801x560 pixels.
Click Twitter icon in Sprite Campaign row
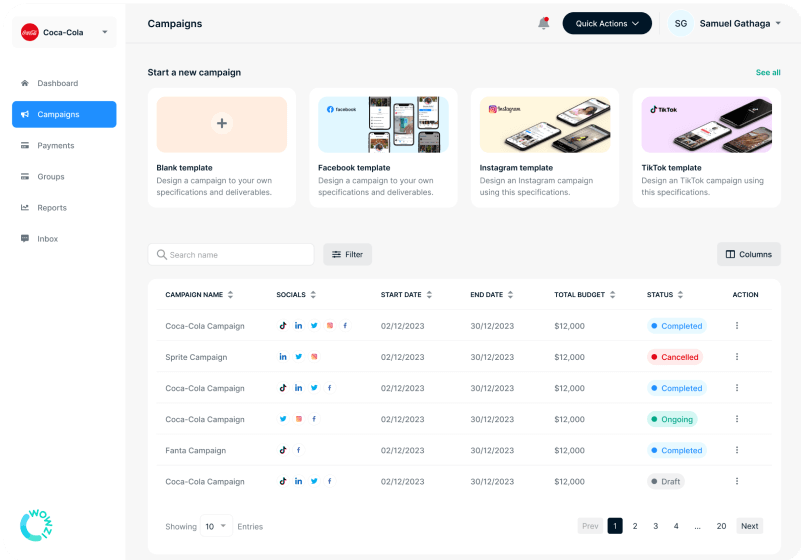[x=299, y=357]
